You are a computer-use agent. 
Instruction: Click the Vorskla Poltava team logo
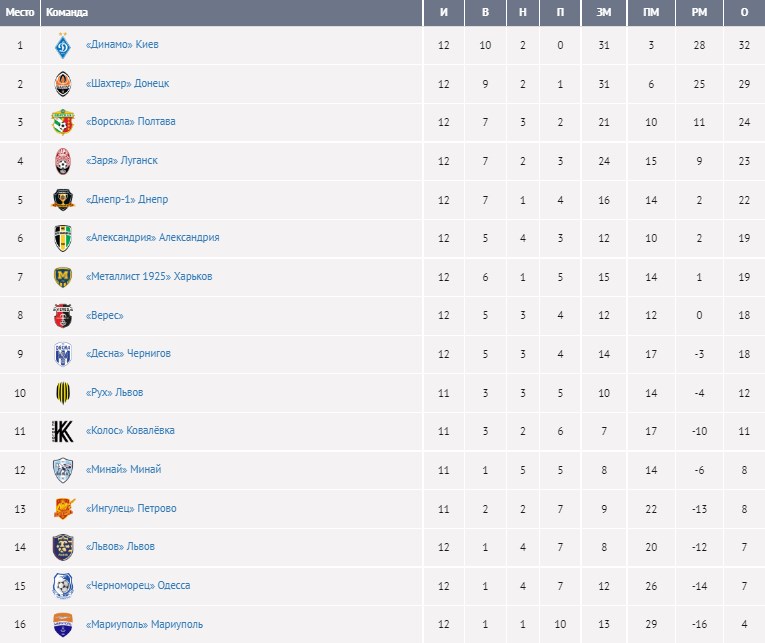pos(63,122)
